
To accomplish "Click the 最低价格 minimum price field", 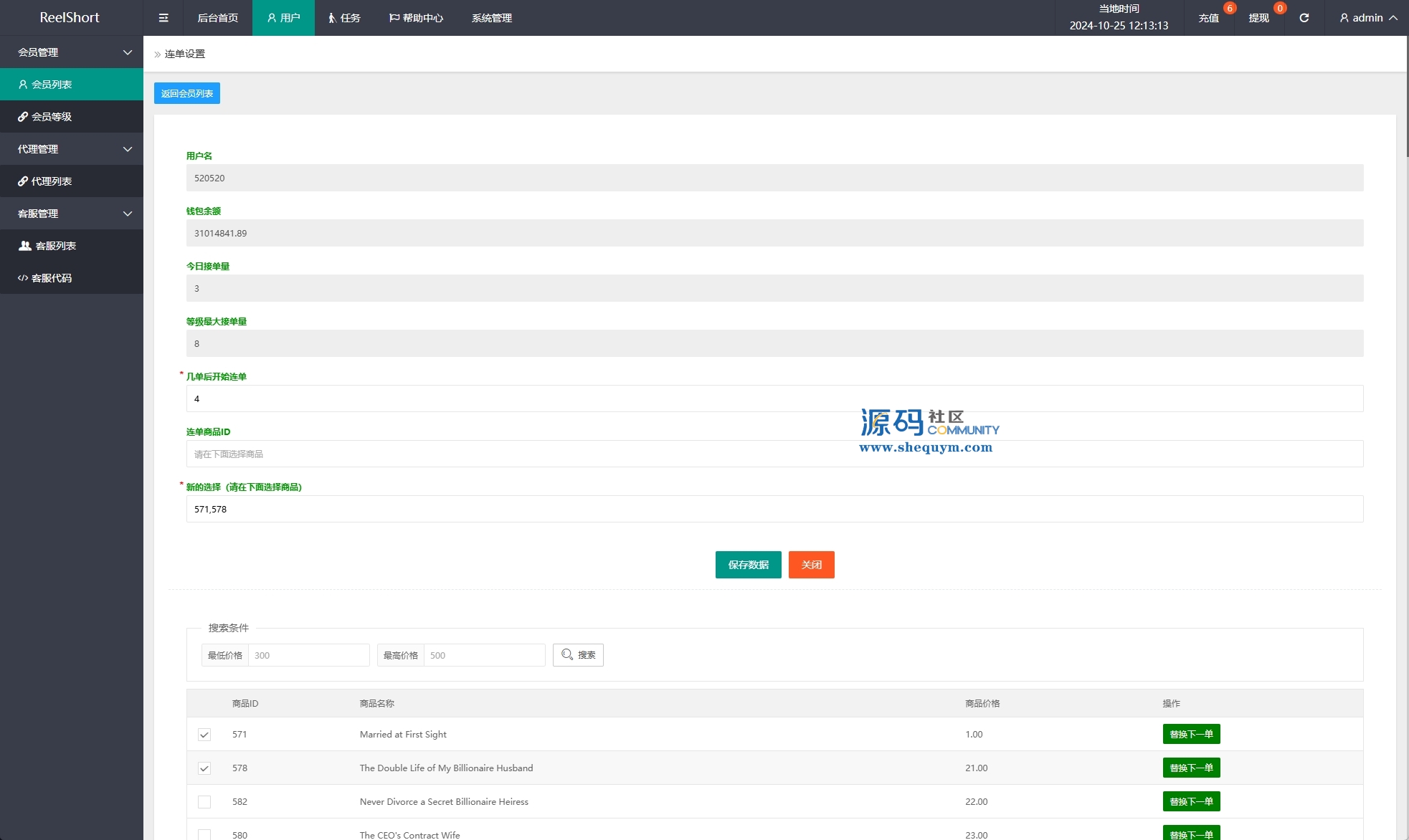I will (308, 655).
